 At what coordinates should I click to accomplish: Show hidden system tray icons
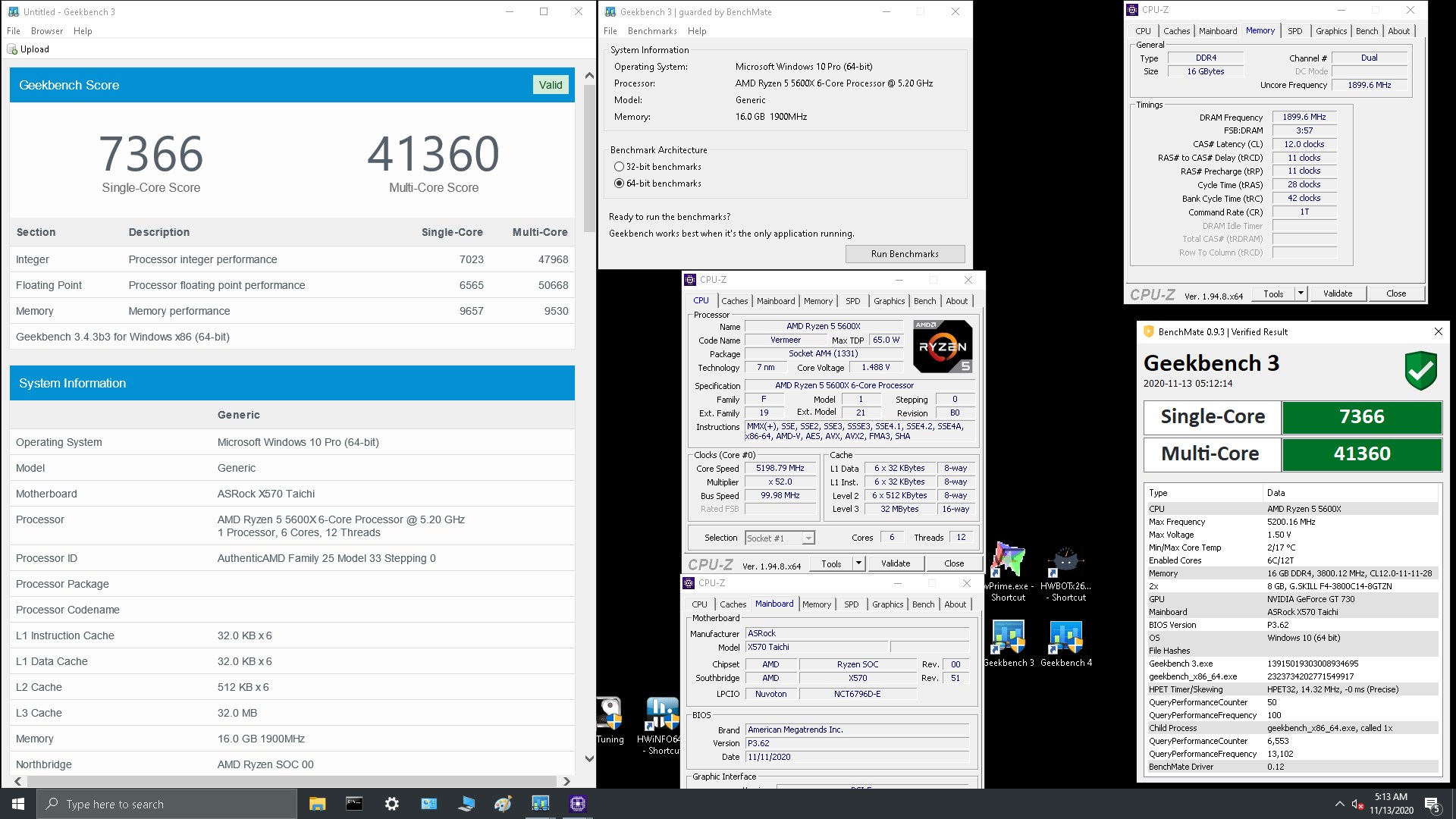tap(1339, 804)
